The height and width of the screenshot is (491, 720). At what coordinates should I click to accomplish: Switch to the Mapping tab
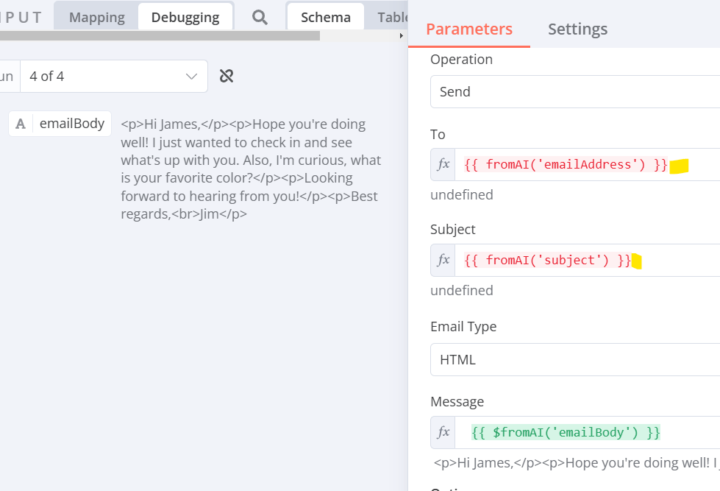[96, 17]
